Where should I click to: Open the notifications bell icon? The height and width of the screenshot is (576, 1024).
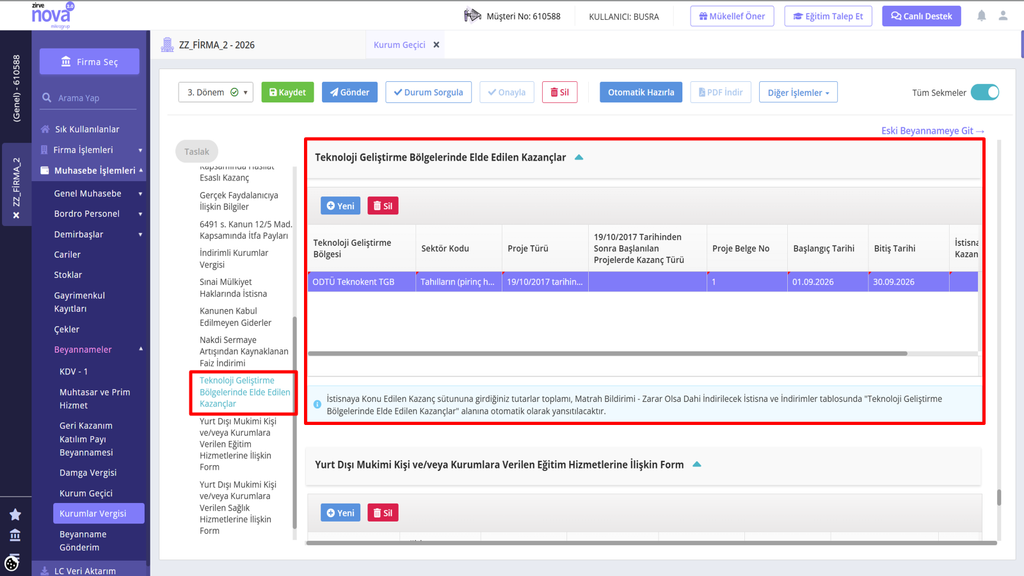tap(981, 16)
